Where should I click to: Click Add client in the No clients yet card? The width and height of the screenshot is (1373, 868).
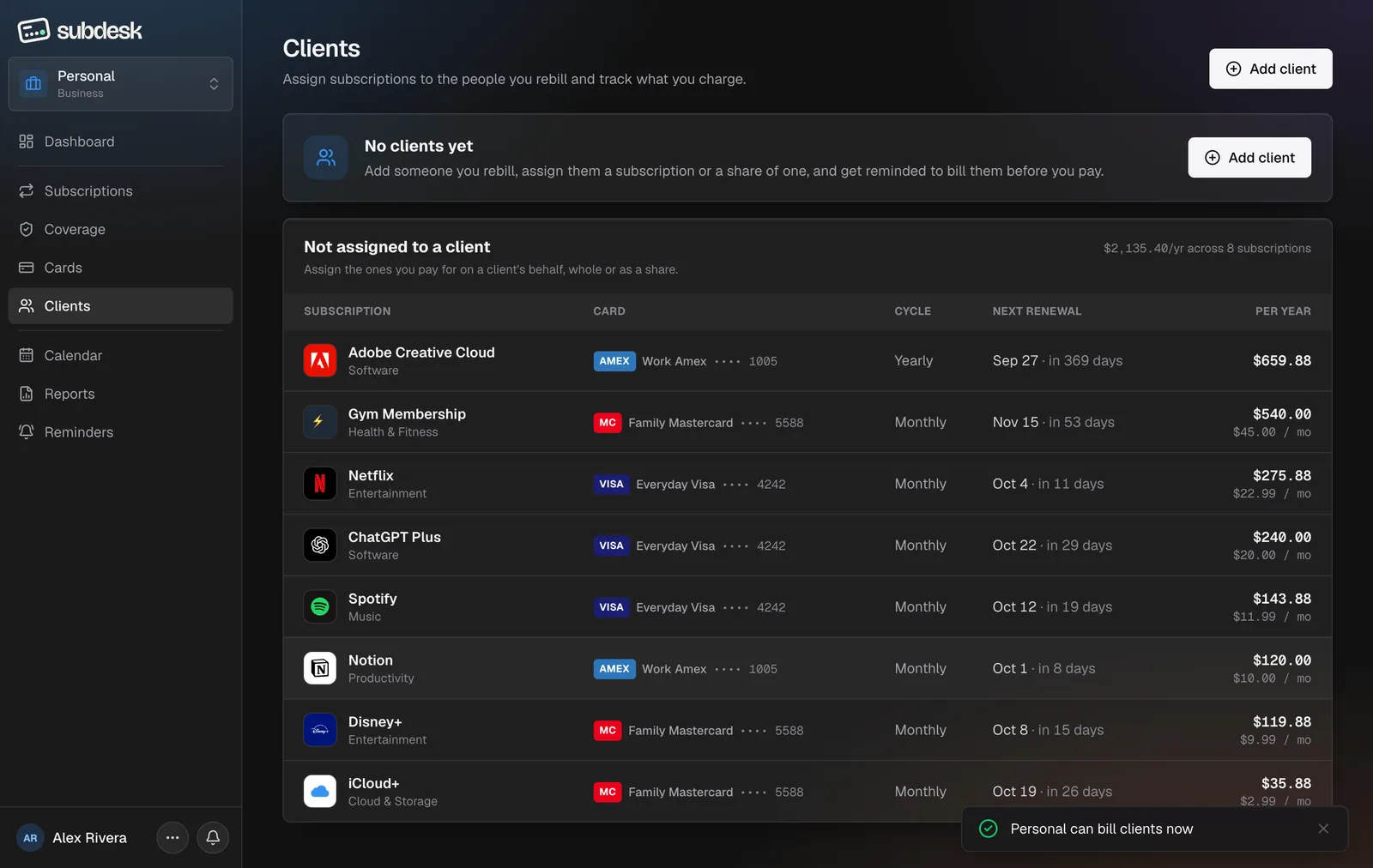[x=1249, y=158]
